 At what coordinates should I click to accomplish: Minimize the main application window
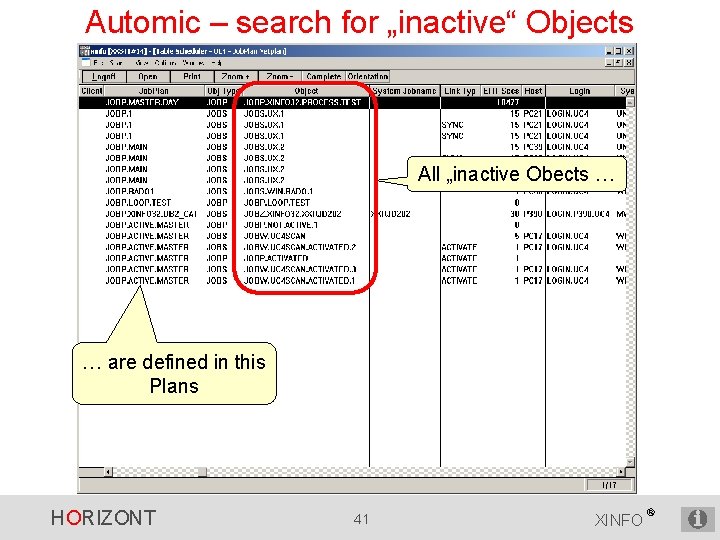(609, 51)
